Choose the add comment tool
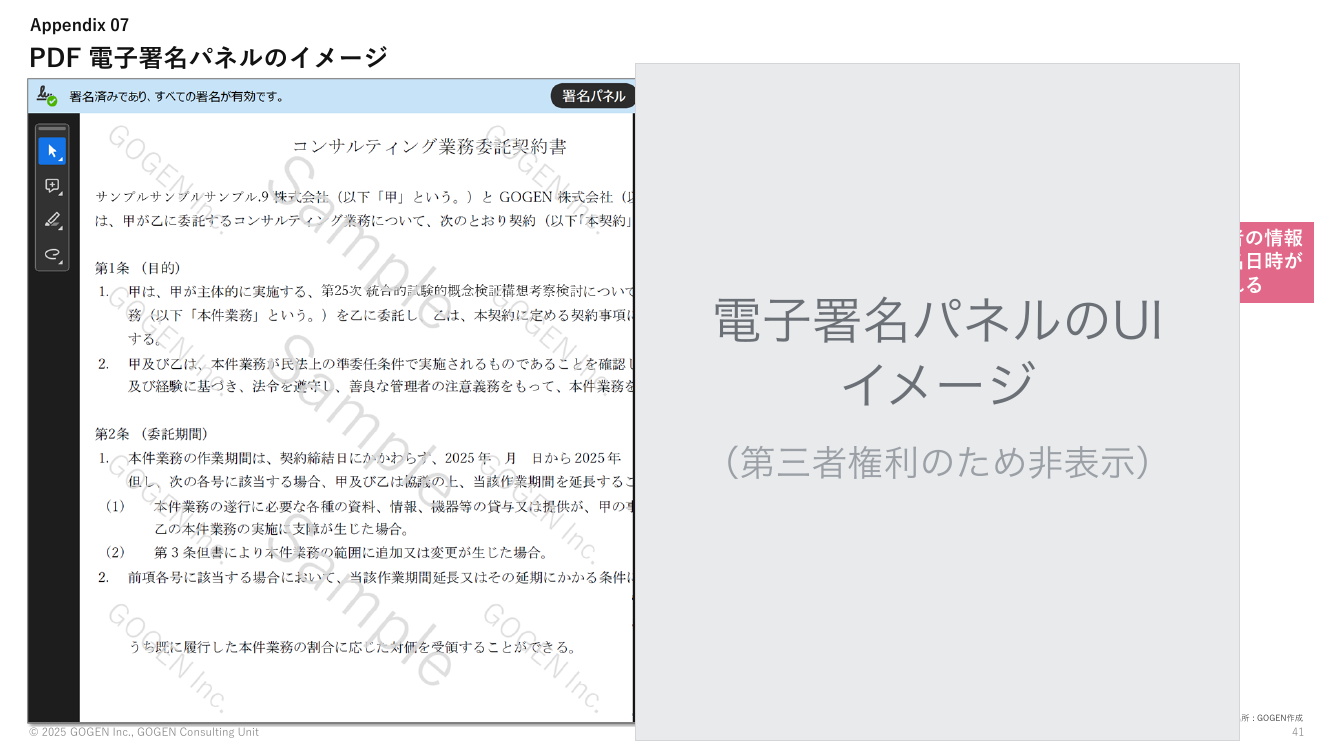1334x750 pixels. [x=52, y=186]
